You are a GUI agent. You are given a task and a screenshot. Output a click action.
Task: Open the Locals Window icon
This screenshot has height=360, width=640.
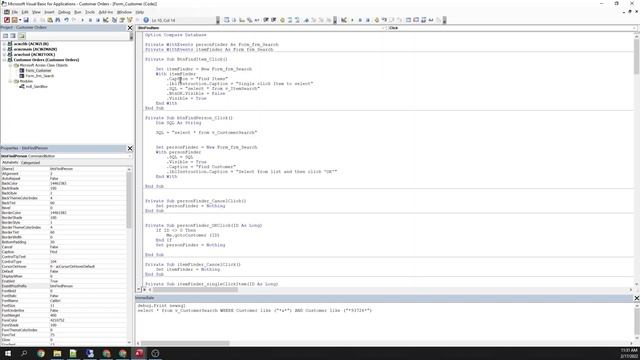coord(408,20)
